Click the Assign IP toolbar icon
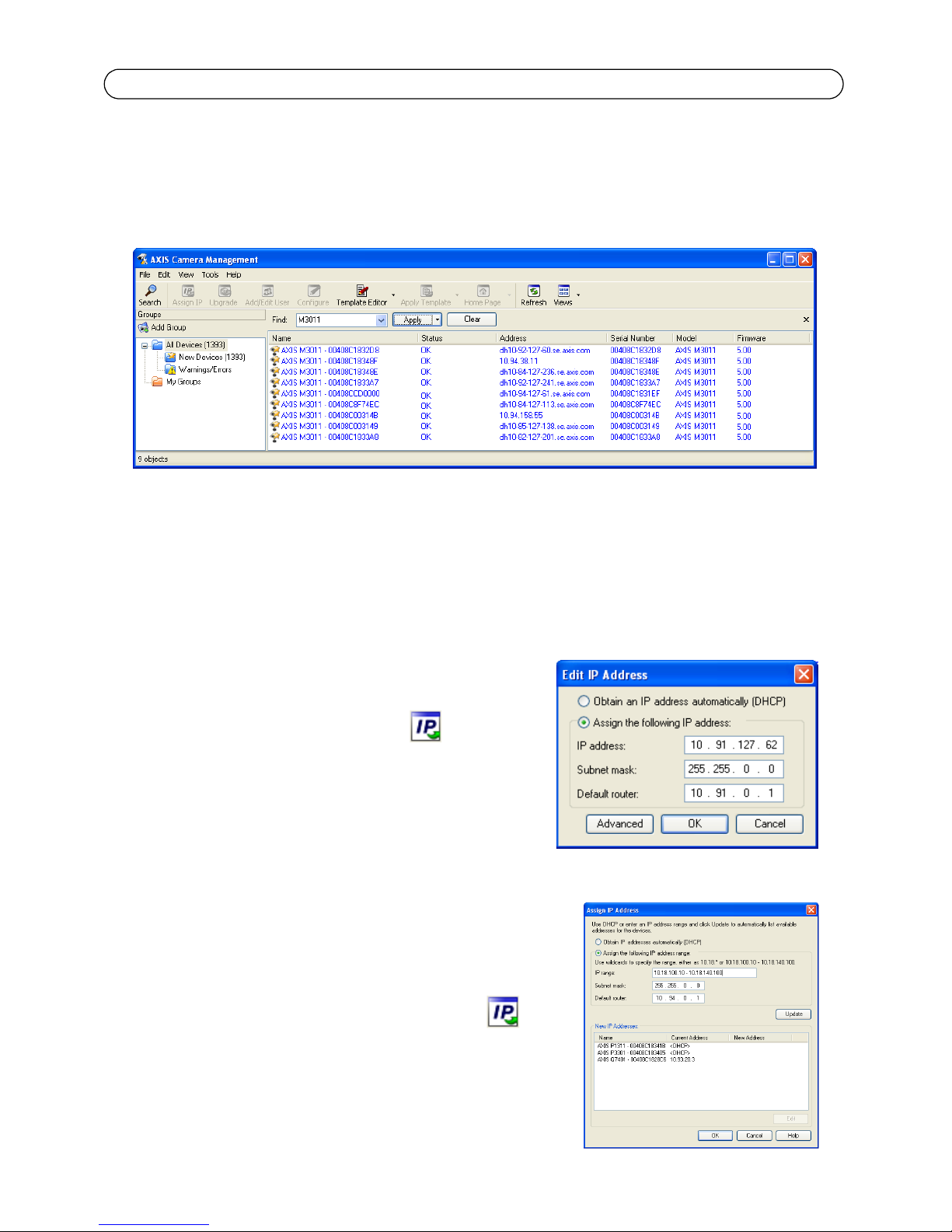This screenshot has height=1232, width=952. click(187, 291)
